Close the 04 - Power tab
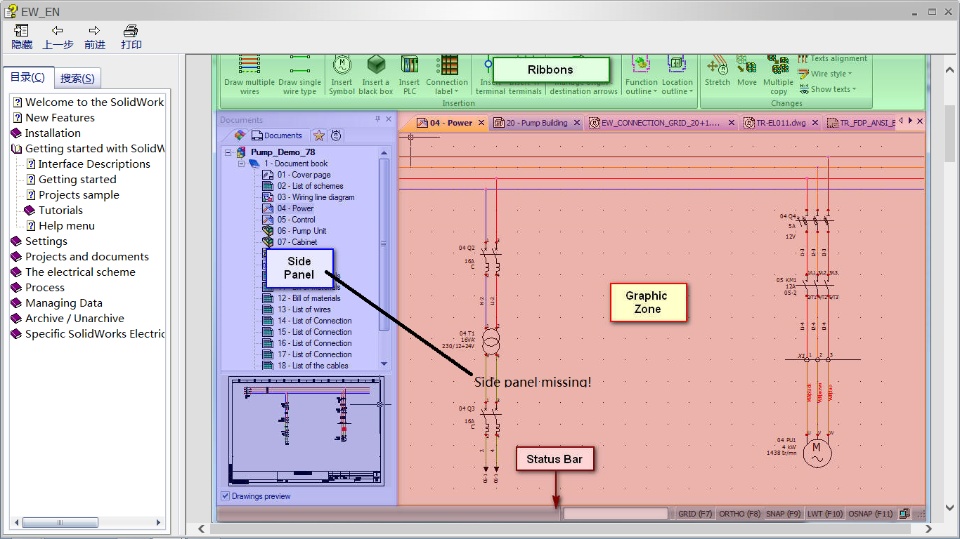960x539 pixels. [x=481, y=122]
